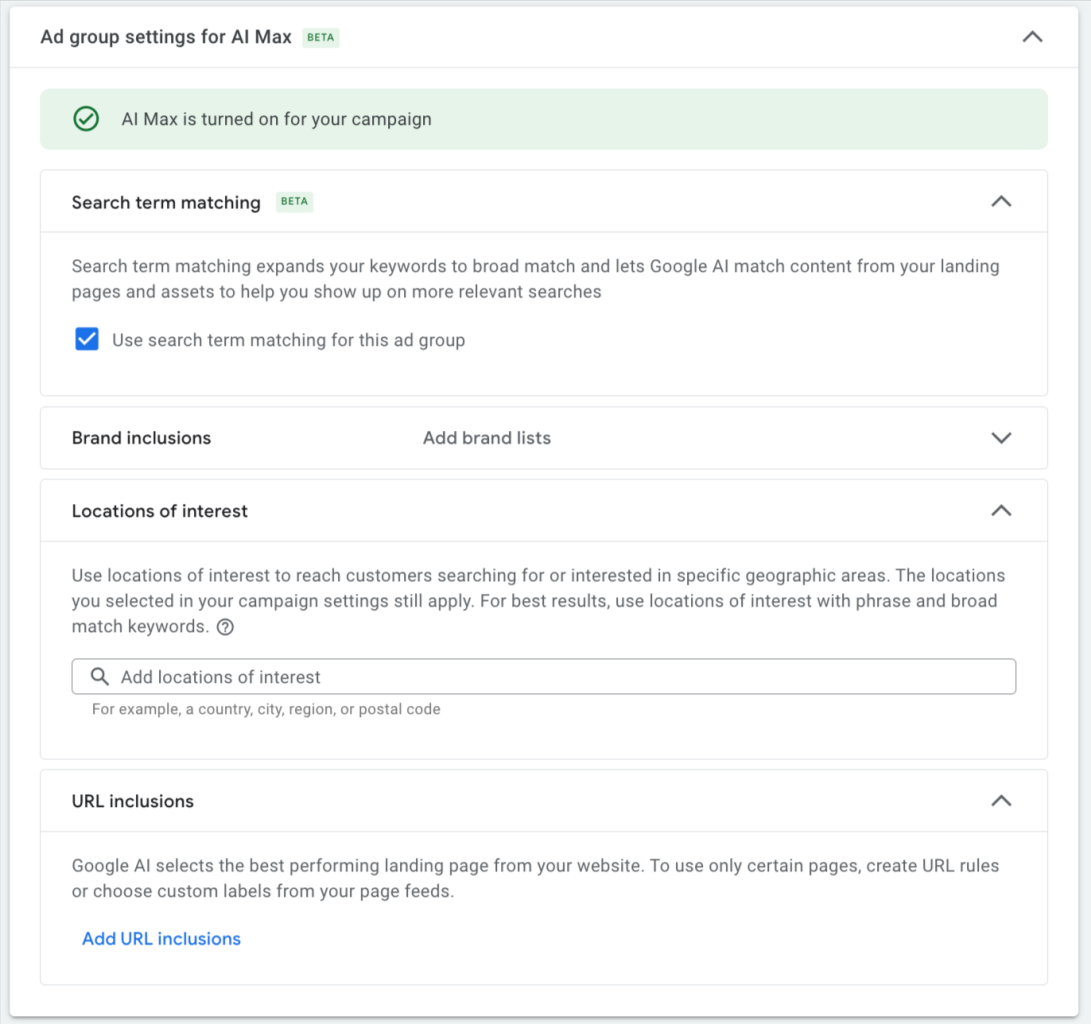Collapse the Ad group settings for AI Max panel
This screenshot has height=1024, width=1091.
[x=1033, y=37]
